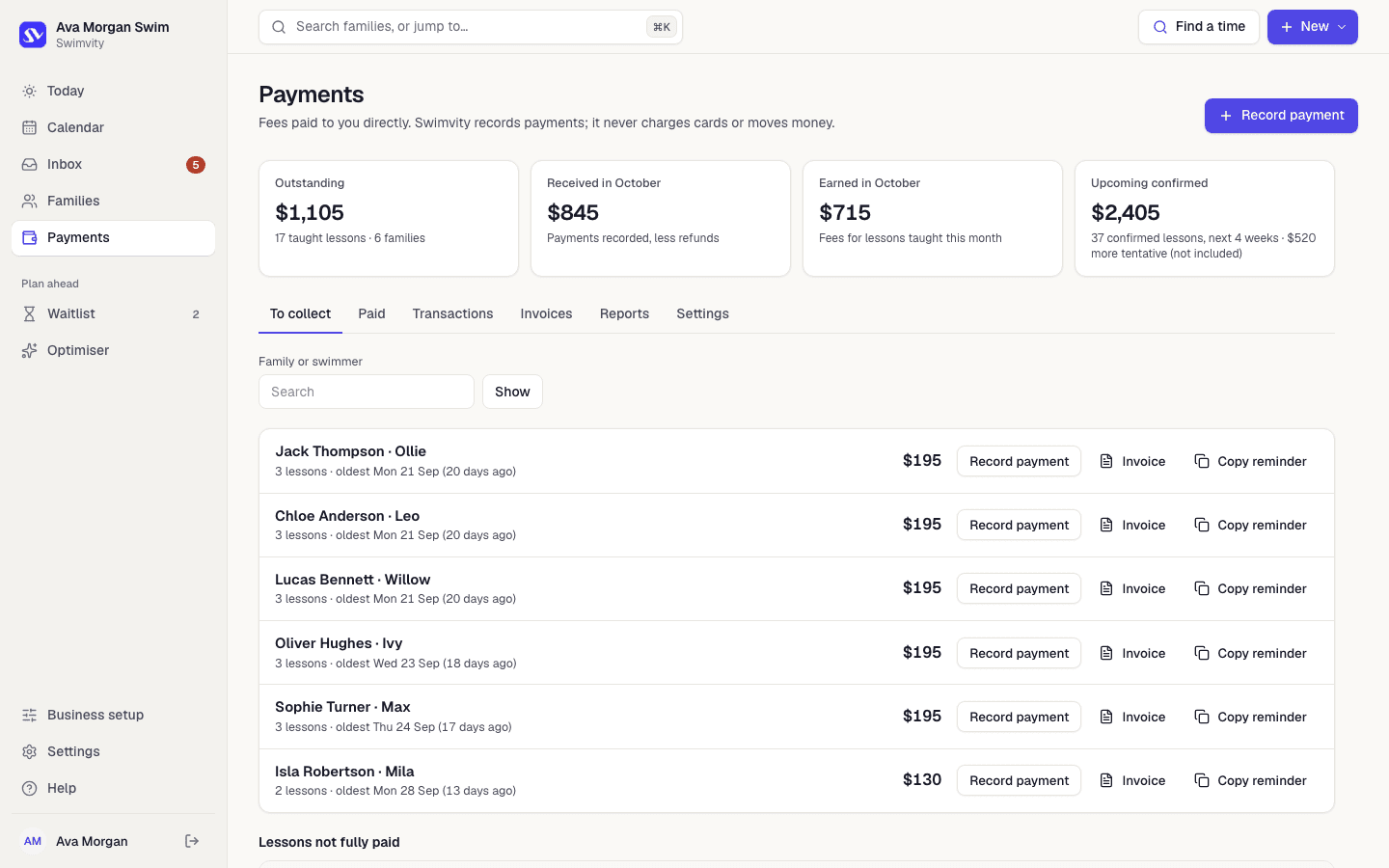The image size is (1389, 868).
Task: Select Payments in the sidebar
Action: click(x=113, y=238)
